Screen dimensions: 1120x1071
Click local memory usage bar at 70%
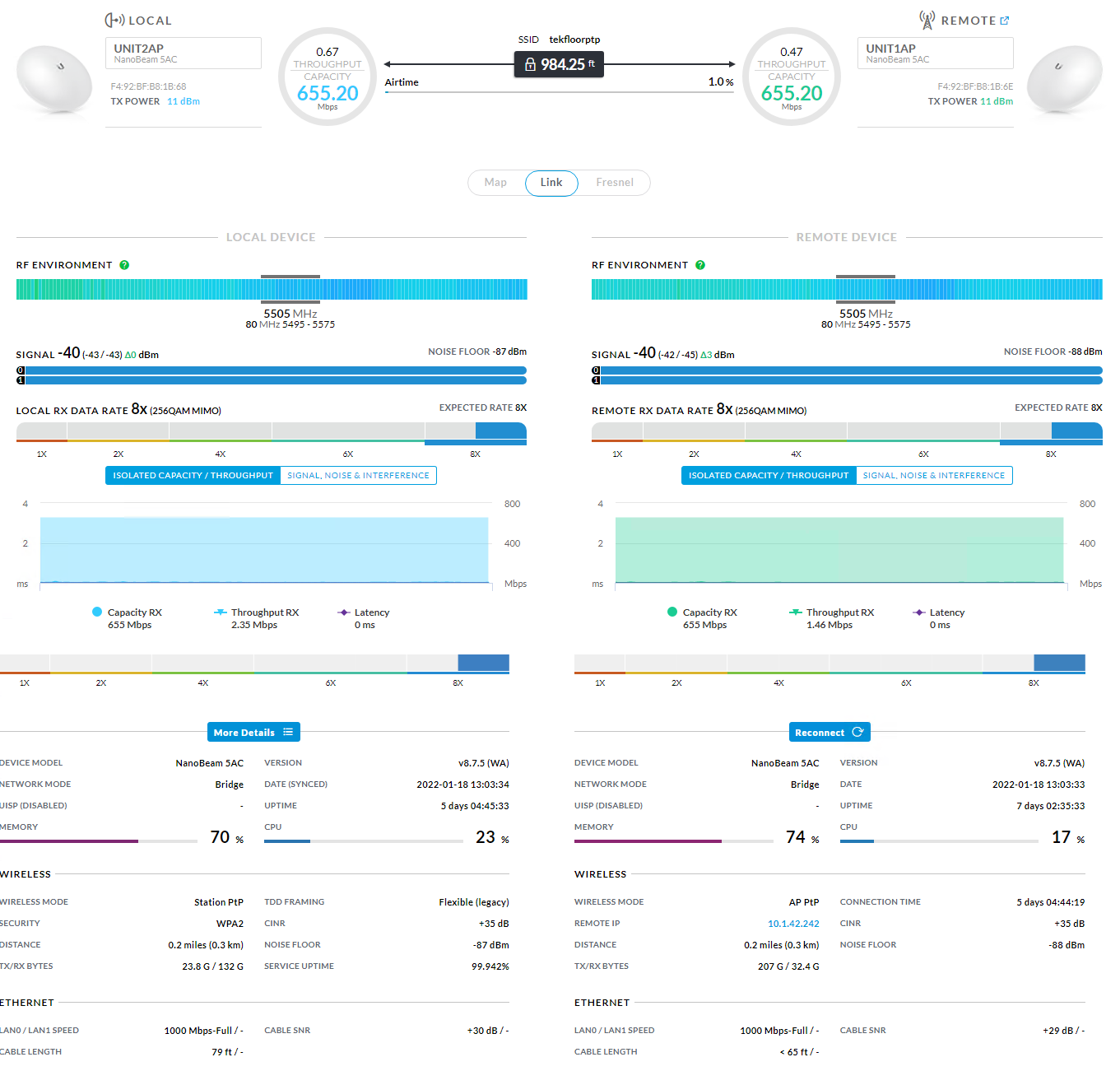pos(99,841)
